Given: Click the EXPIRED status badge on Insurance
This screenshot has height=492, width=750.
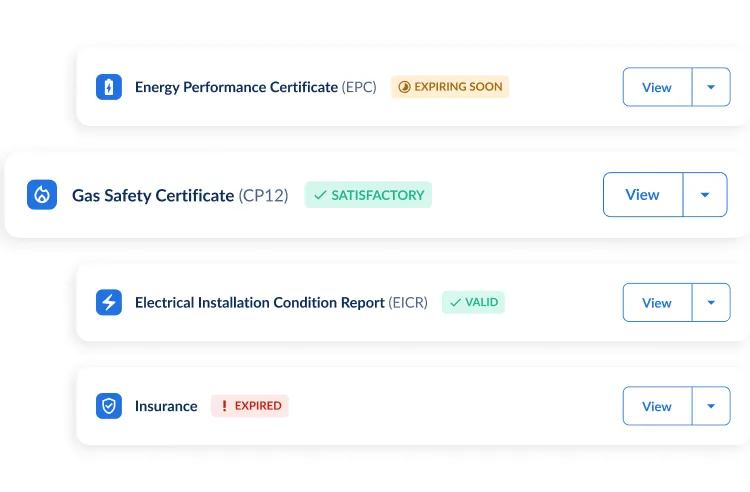Looking at the screenshot, I should (x=250, y=406).
